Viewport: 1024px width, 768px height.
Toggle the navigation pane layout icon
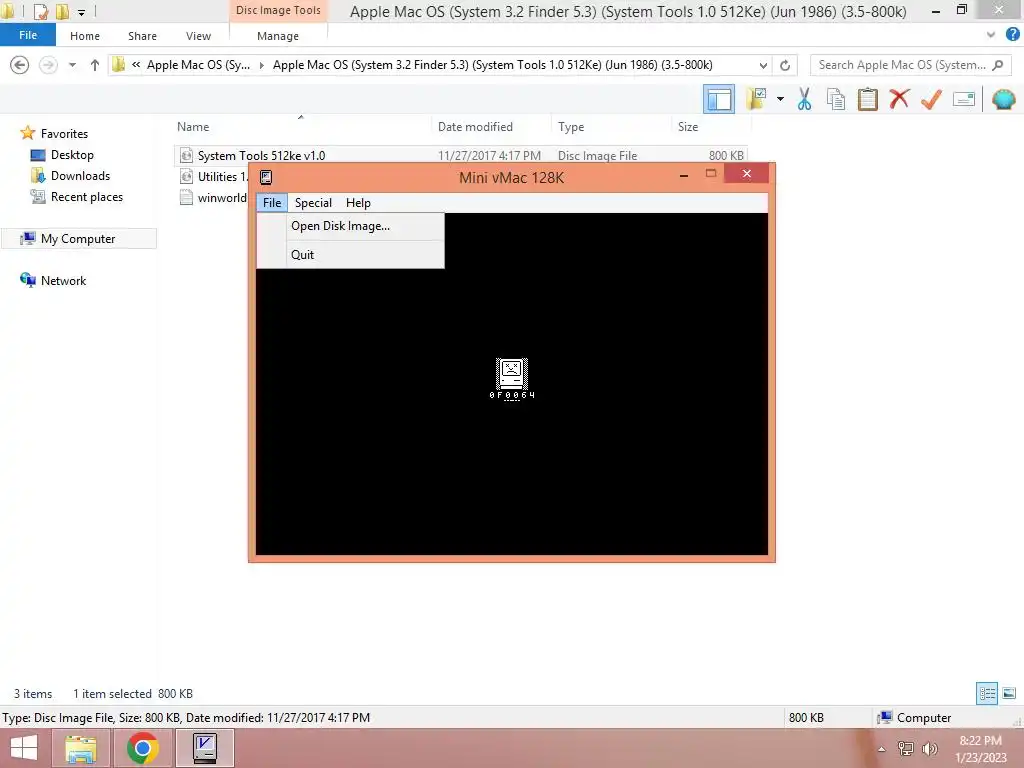pyautogui.click(x=718, y=100)
